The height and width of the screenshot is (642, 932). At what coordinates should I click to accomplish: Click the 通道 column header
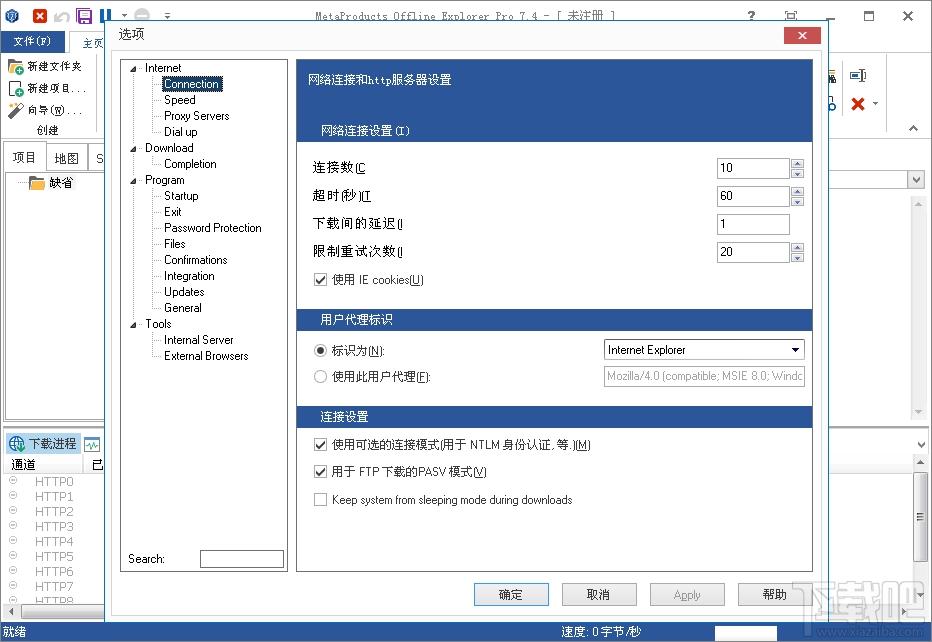pos(42,464)
